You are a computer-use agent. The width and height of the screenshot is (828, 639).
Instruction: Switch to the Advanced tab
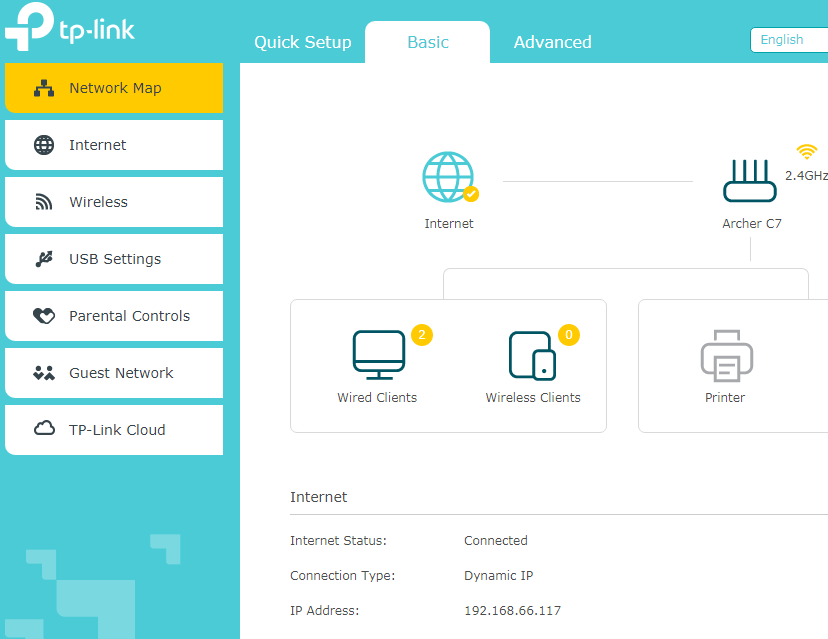coord(552,42)
